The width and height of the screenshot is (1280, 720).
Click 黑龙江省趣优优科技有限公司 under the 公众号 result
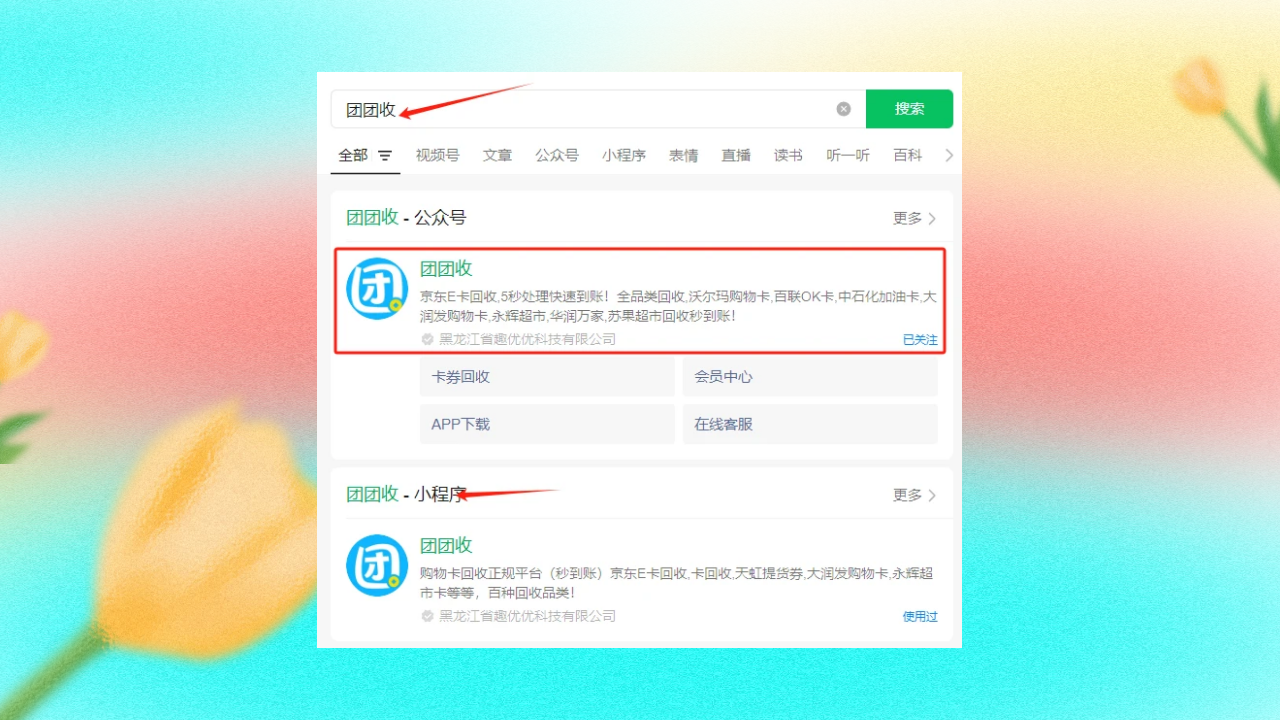coord(527,339)
